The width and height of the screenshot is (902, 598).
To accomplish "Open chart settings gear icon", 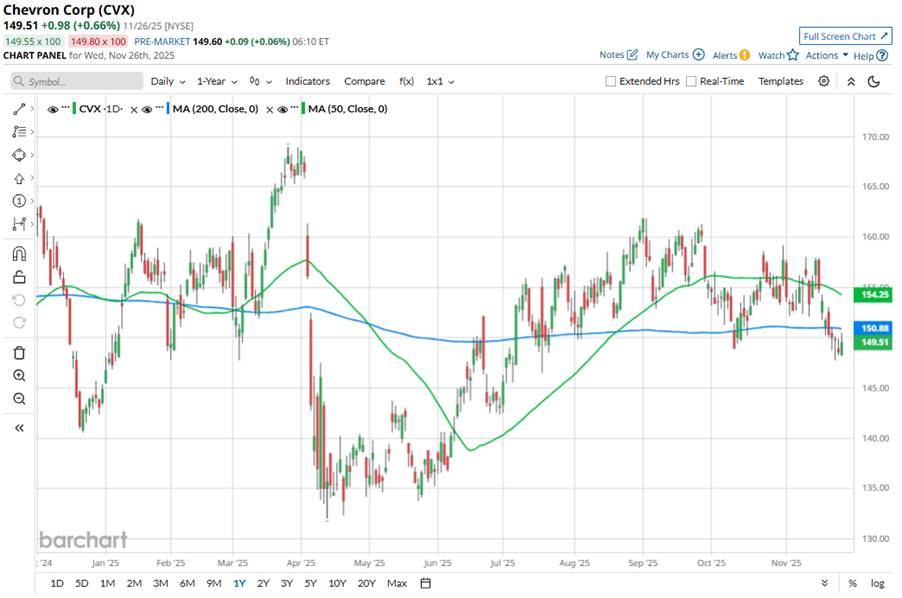I will click(x=823, y=81).
